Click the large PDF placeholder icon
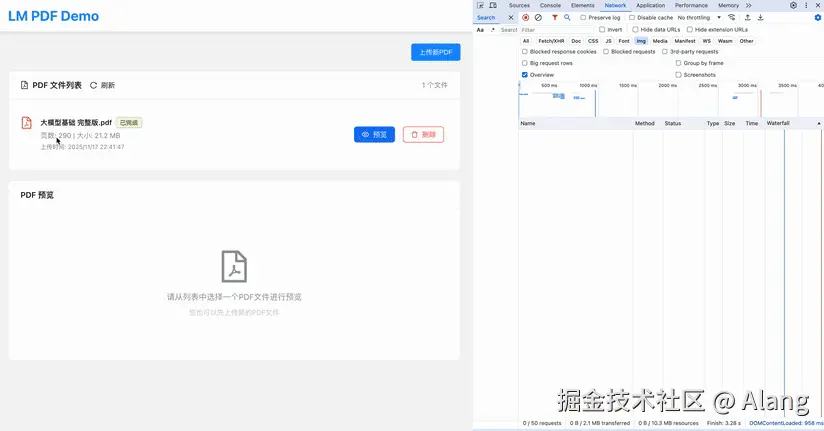 pyautogui.click(x=234, y=266)
